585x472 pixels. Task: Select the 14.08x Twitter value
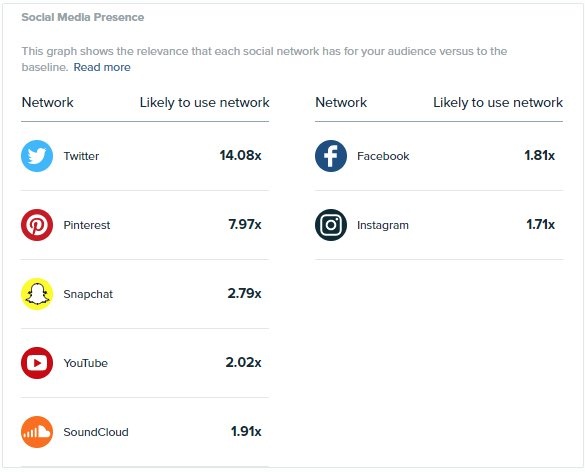tap(240, 155)
